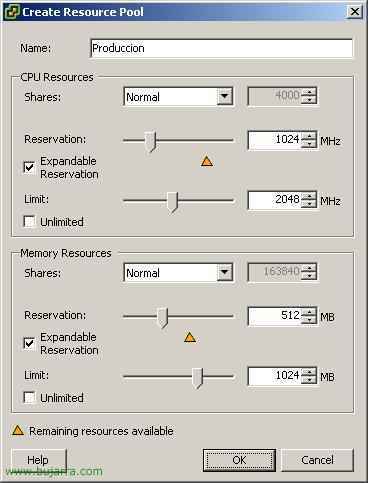Image resolution: width=368 pixels, height=483 pixels.
Task: Click the CPU Reservation slider handle
Action: 150,141
